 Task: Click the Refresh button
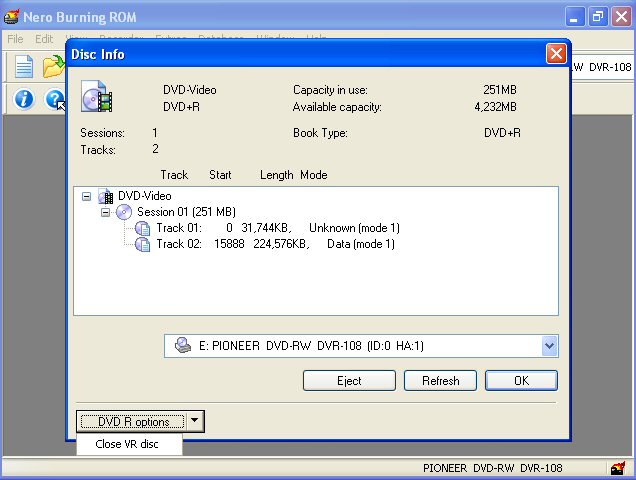(x=440, y=381)
